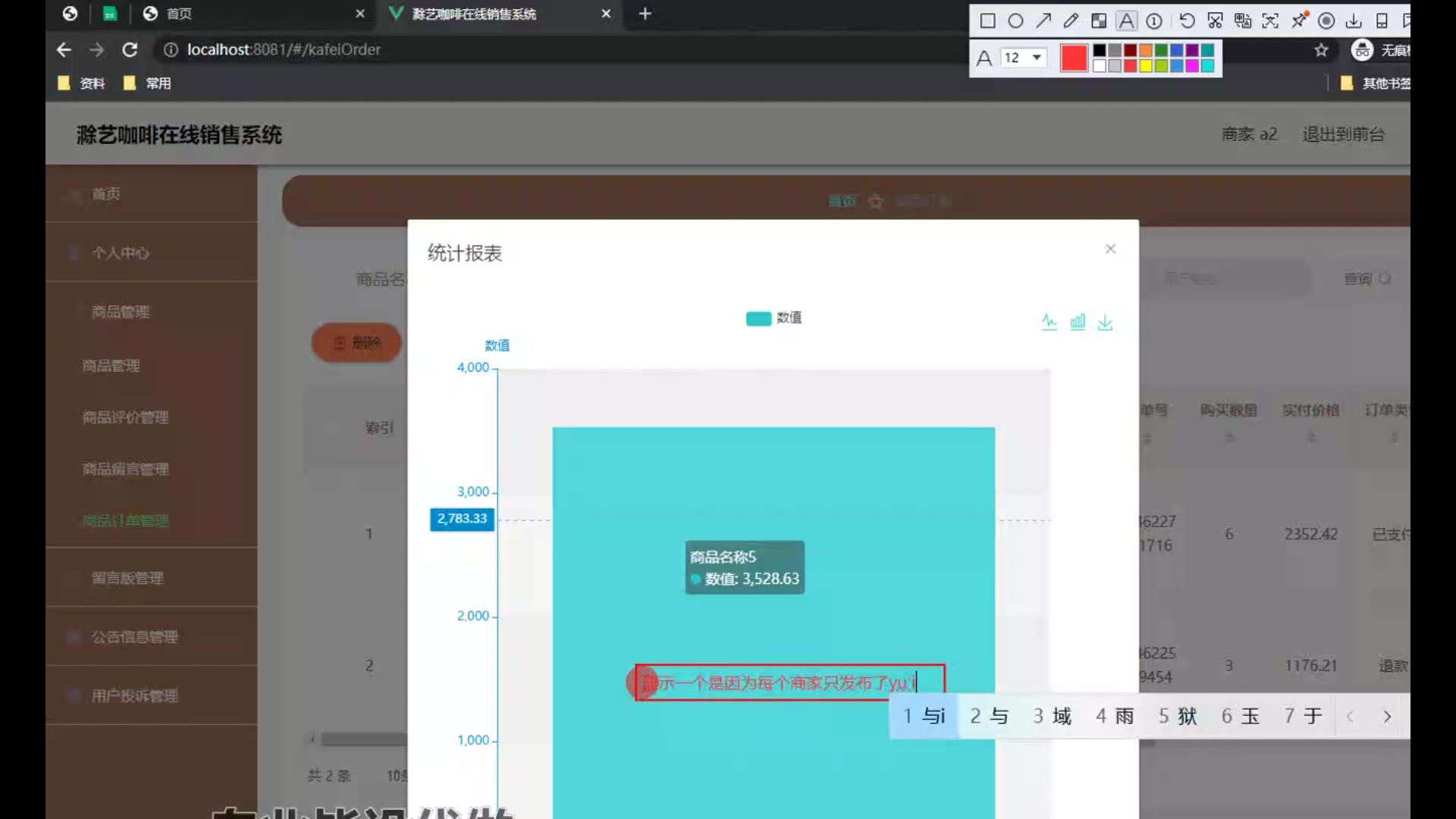Select IME candidate 4 雨
The height and width of the screenshot is (819, 1456).
1115,717
